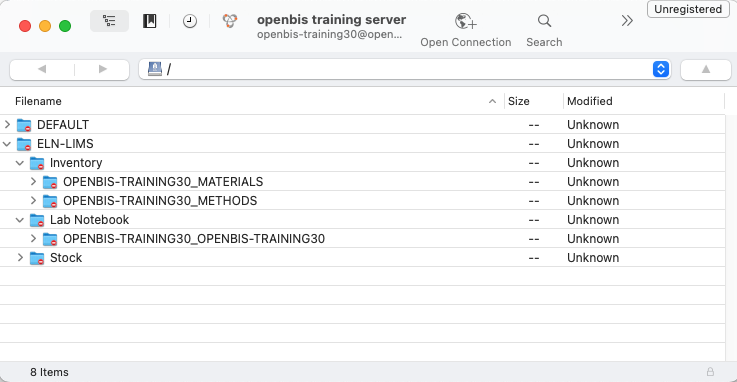Image resolution: width=737 pixels, height=382 pixels.
Task: Select the OPENBIS-TRAINING30_MATERIALS folder icon
Action: pyautogui.click(x=50, y=182)
